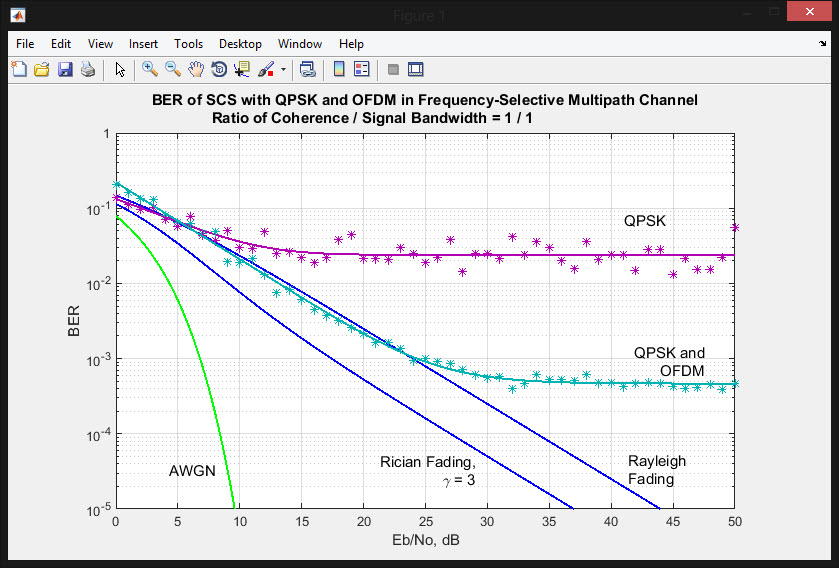Open the Insert menu
This screenshot has width=839, height=568.
tap(143, 44)
